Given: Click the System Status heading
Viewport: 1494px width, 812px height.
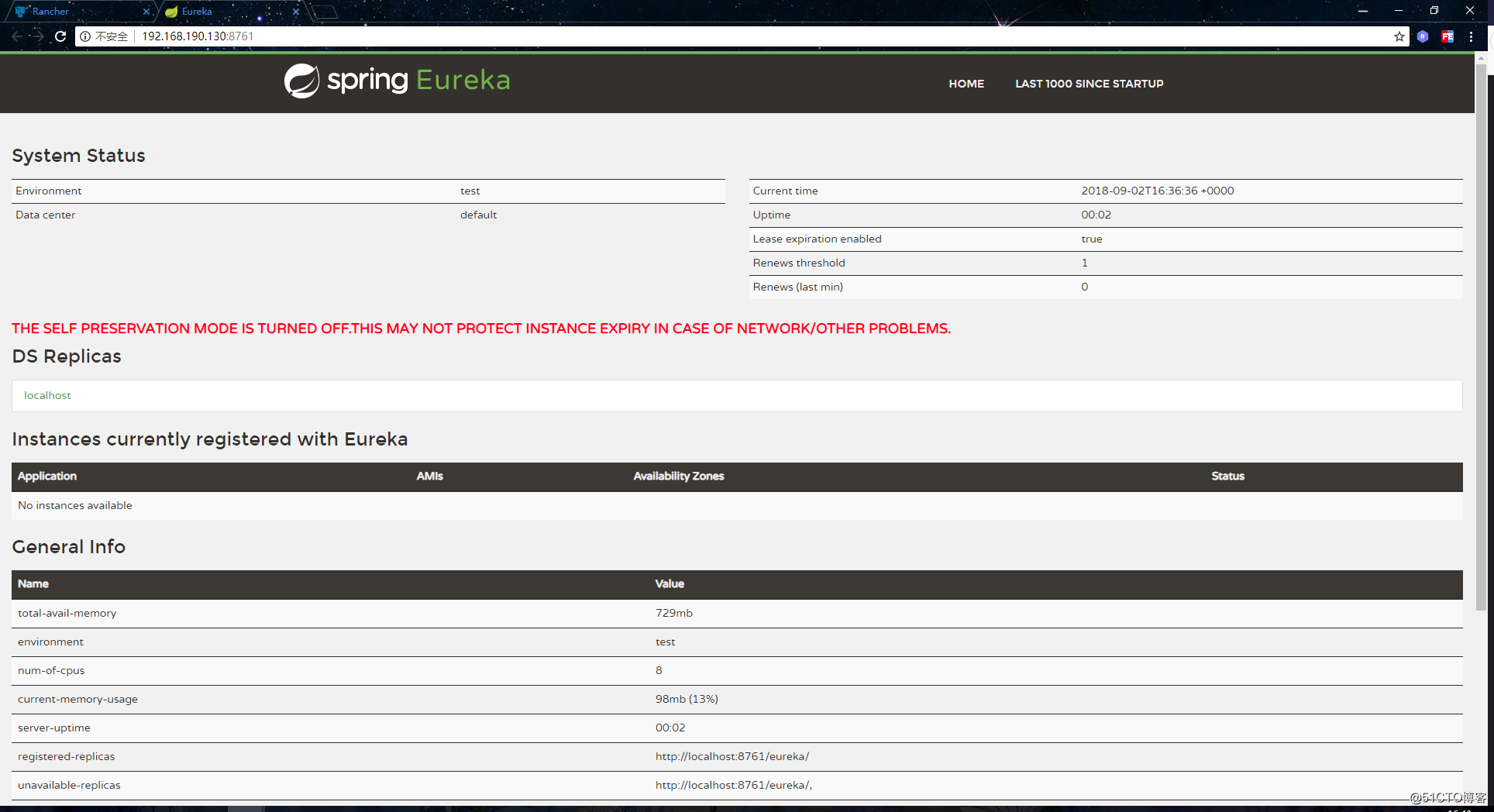Looking at the screenshot, I should tap(78, 156).
